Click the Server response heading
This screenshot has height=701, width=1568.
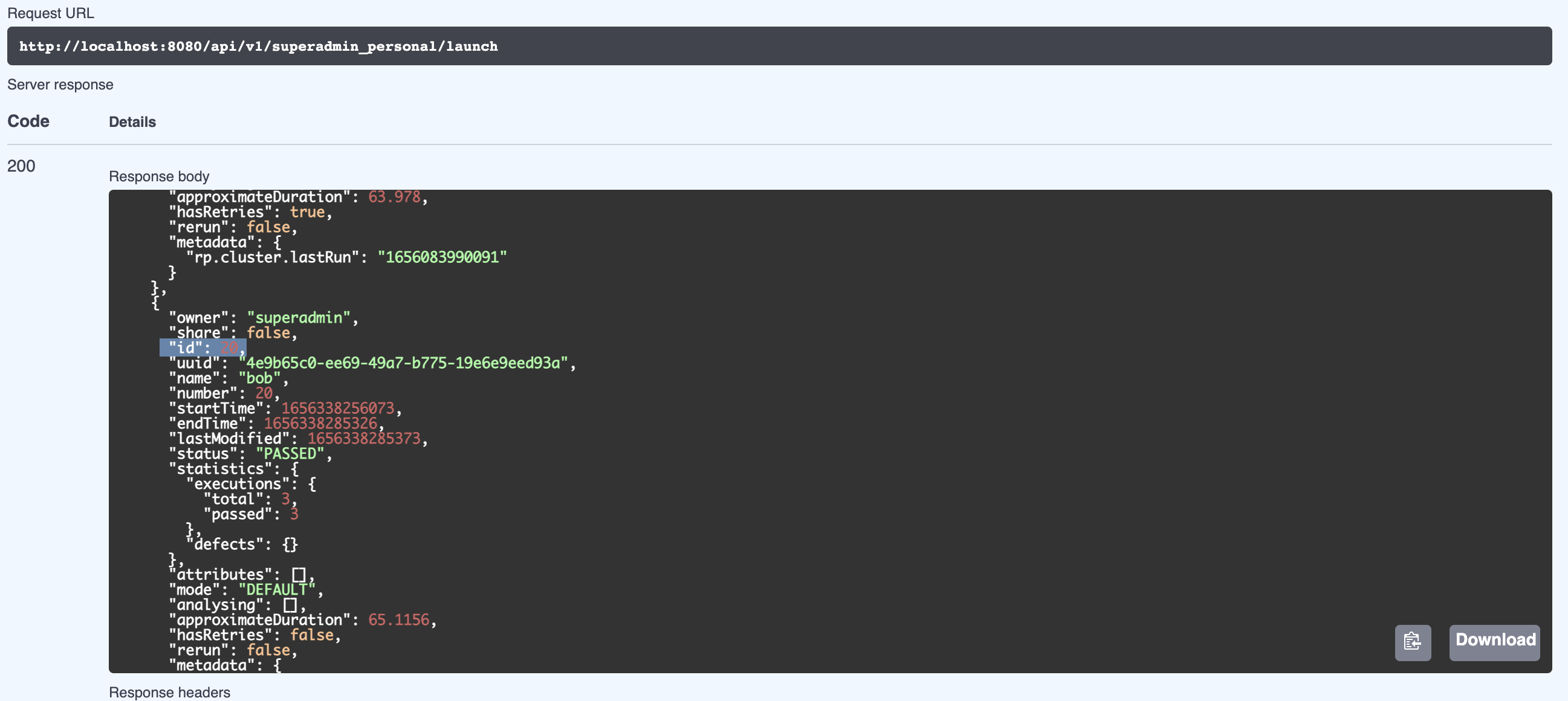tap(60, 85)
